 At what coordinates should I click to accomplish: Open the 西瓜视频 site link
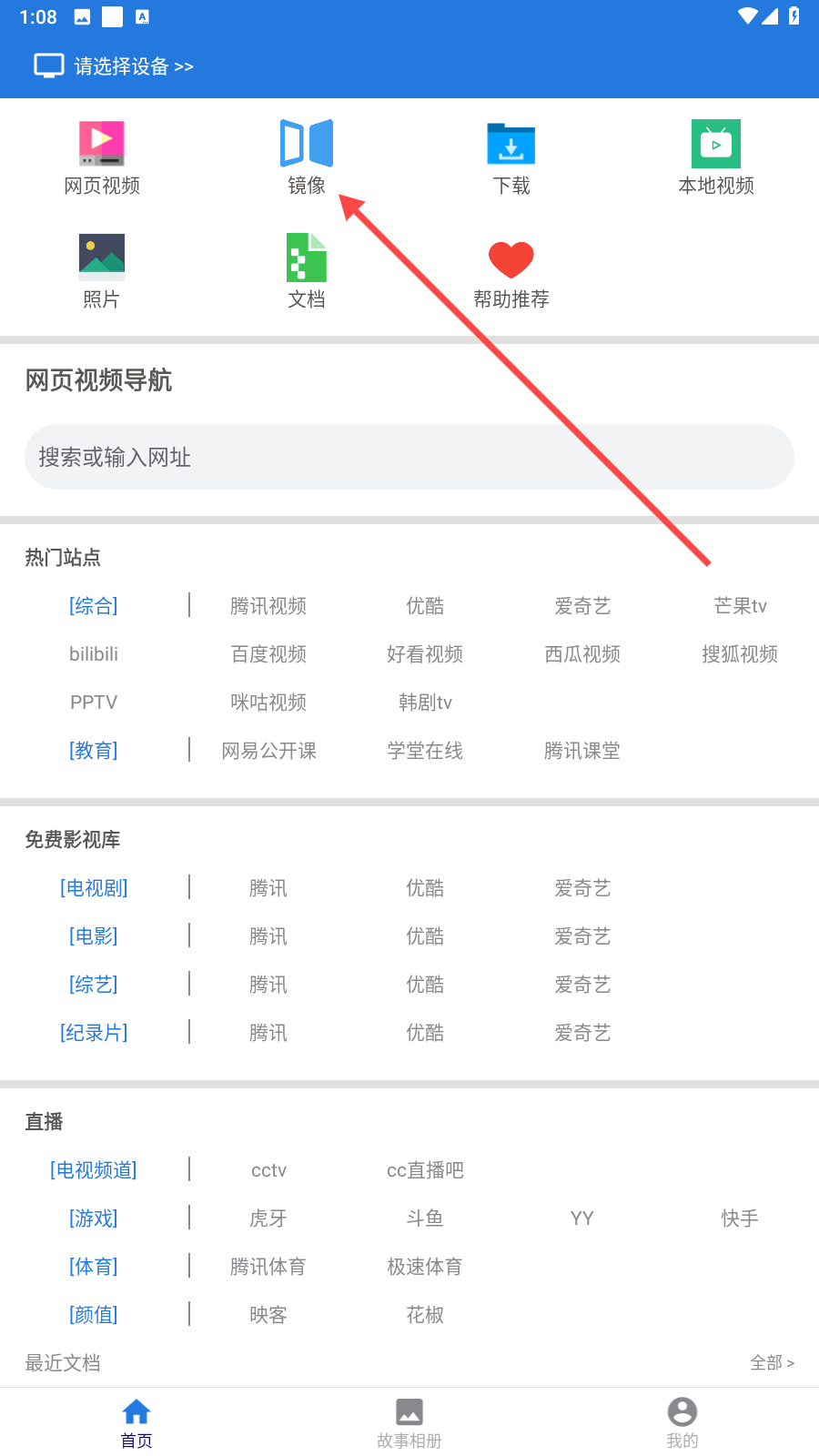pyautogui.click(x=582, y=654)
